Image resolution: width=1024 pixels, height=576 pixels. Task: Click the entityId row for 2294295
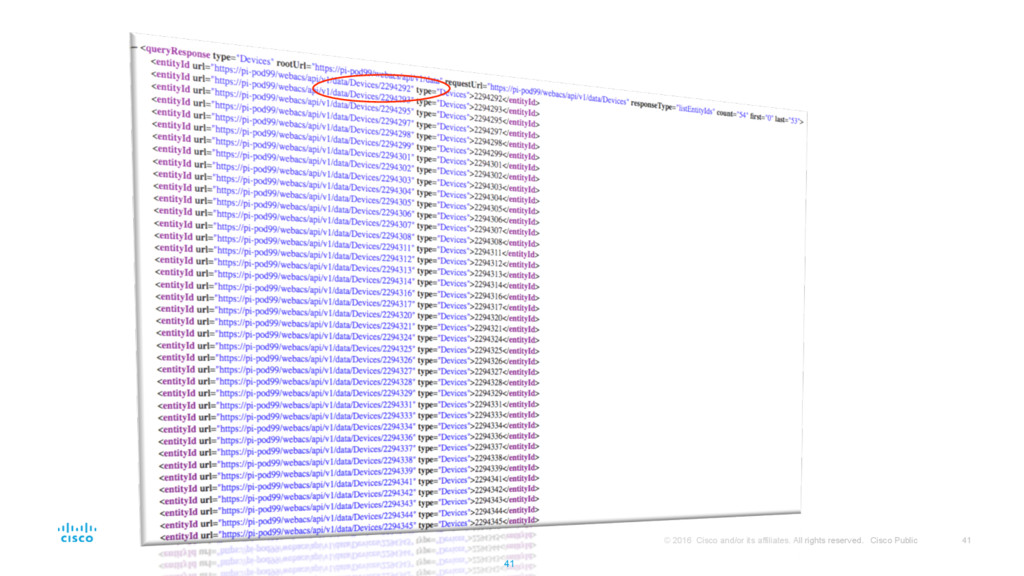(345, 105)
